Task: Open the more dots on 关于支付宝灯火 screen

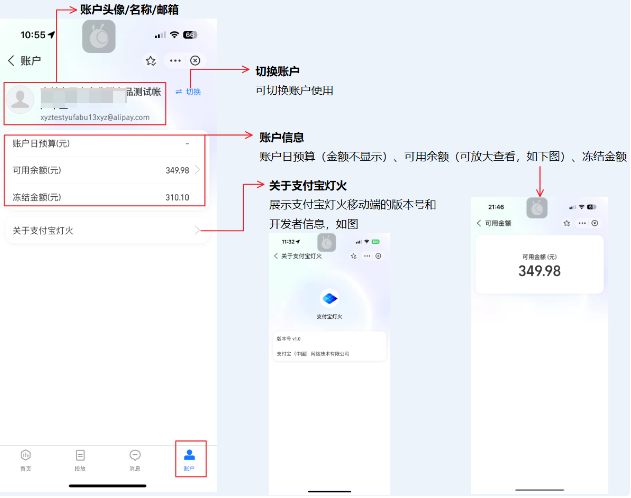Action: click(x=367, y=256)
